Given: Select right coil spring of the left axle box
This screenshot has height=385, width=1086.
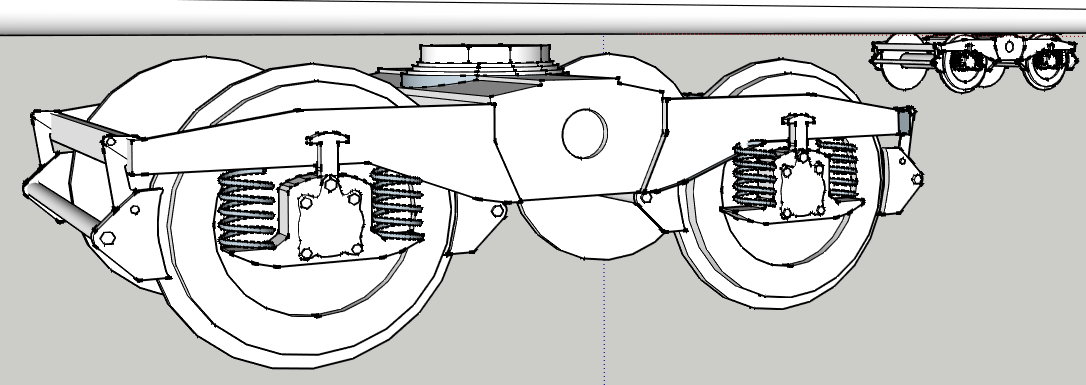Looking at the screenshot, I should click(397, 204).
